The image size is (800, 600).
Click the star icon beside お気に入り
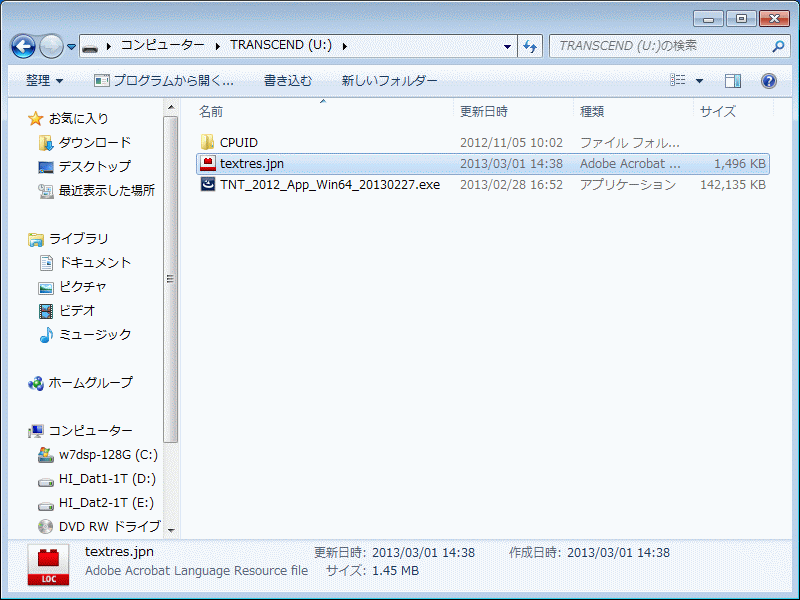click(36, 118)
